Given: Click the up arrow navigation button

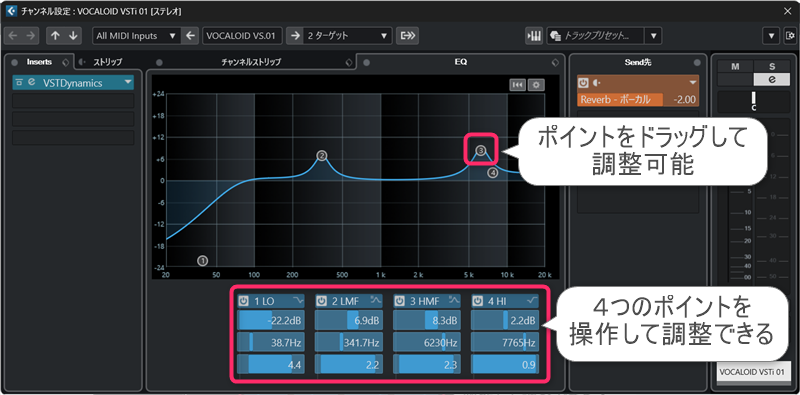Looking at the screenshot, I should pyautogui.click(x=56, y=36).
